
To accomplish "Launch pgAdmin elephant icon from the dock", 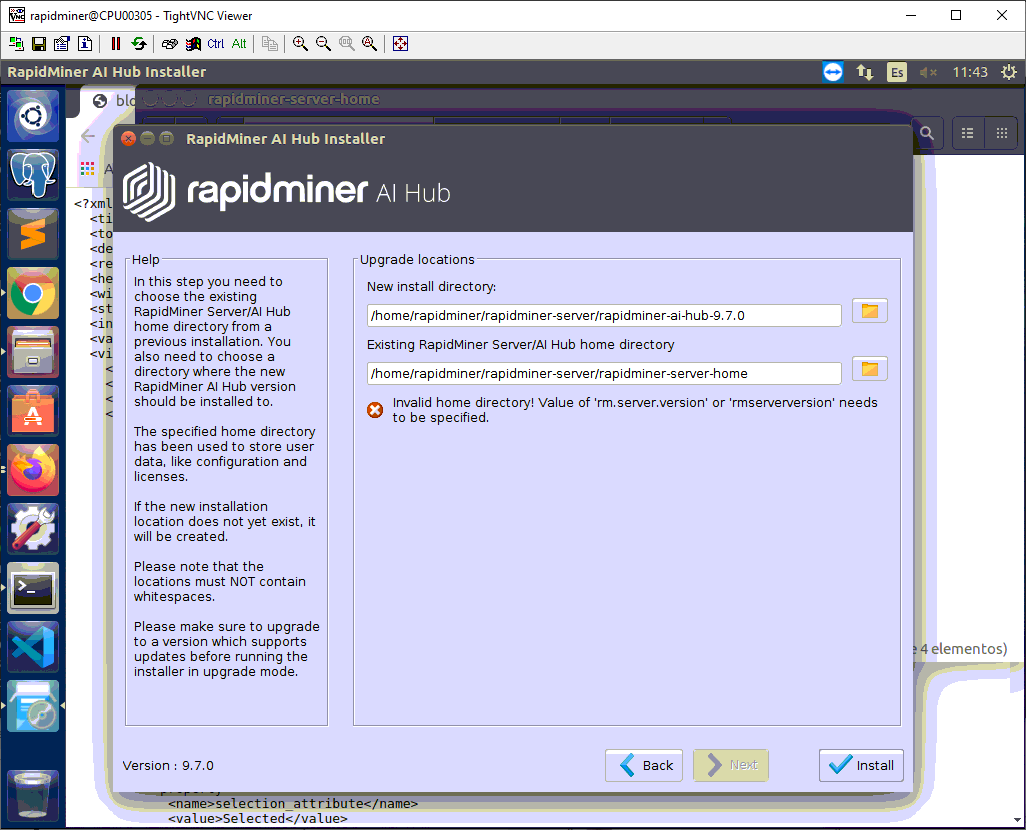I will click(33, 175).
